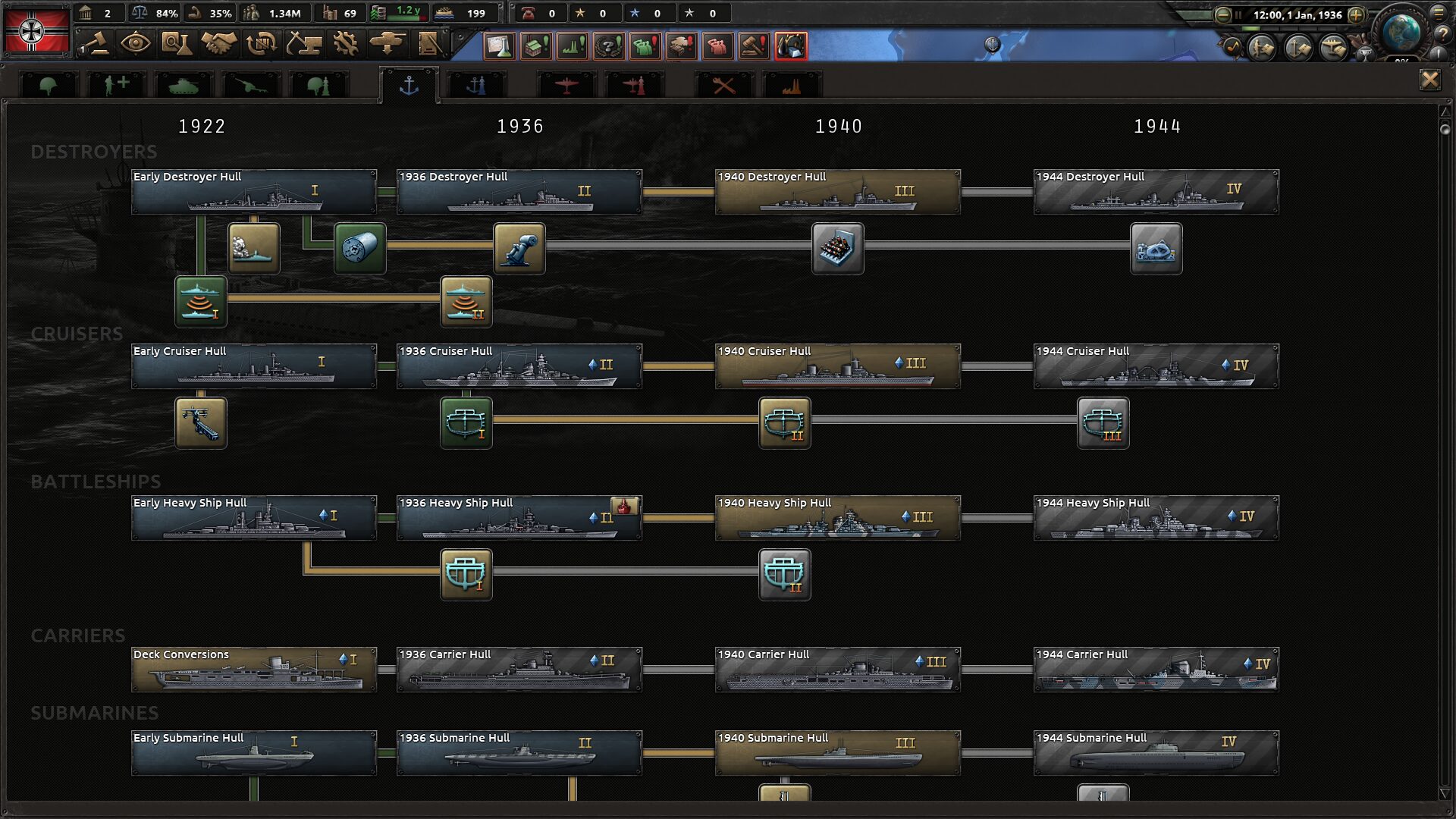
Task: Open the production gear-and-wrench icon
Action: point(346,44)
